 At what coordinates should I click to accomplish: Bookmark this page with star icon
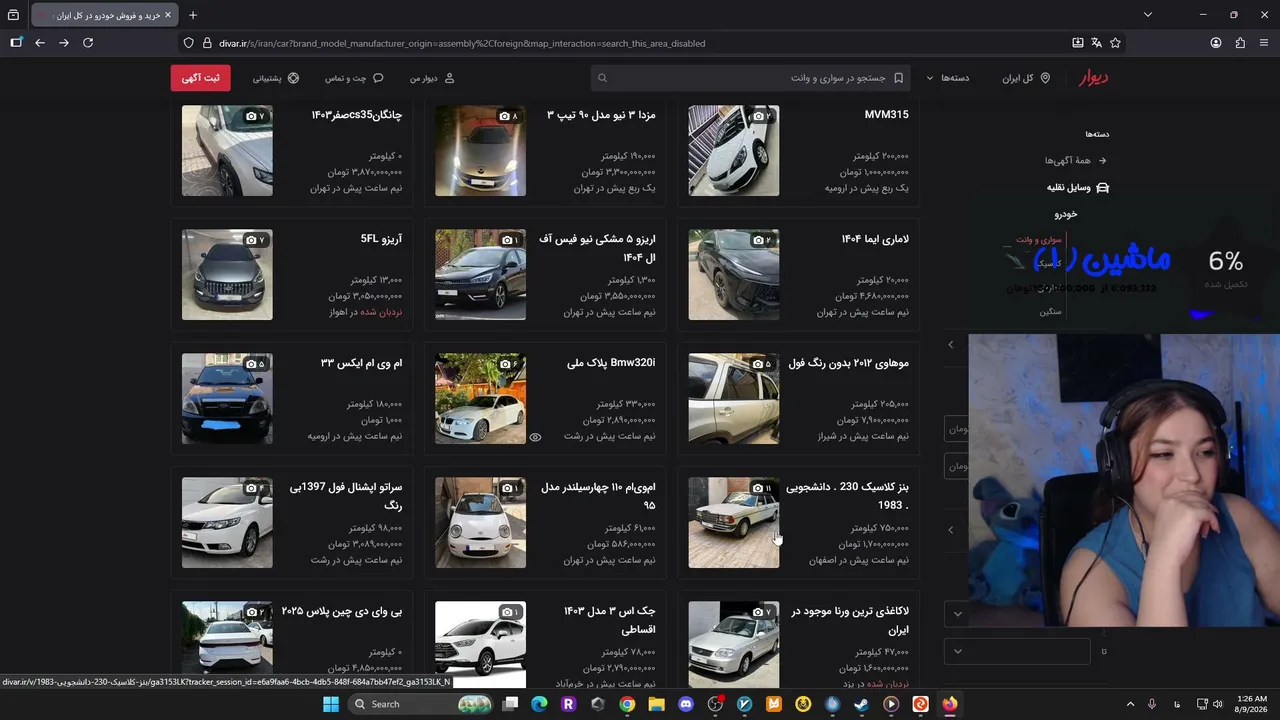point(1115,43)
